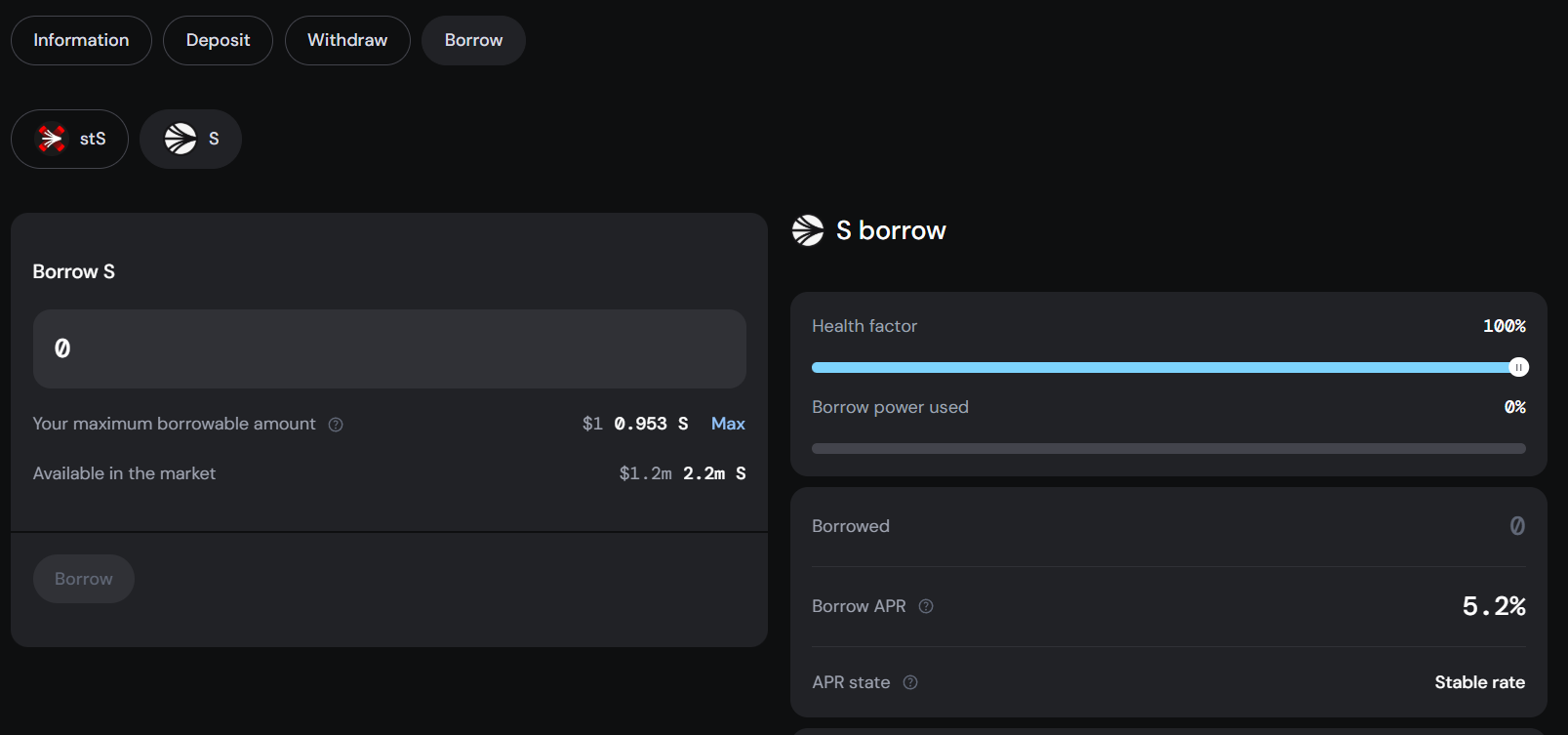The height and width of the screenshot is (735, 1568).
Task: Select the Borrow tab
Action: click(x=473, y=40)
